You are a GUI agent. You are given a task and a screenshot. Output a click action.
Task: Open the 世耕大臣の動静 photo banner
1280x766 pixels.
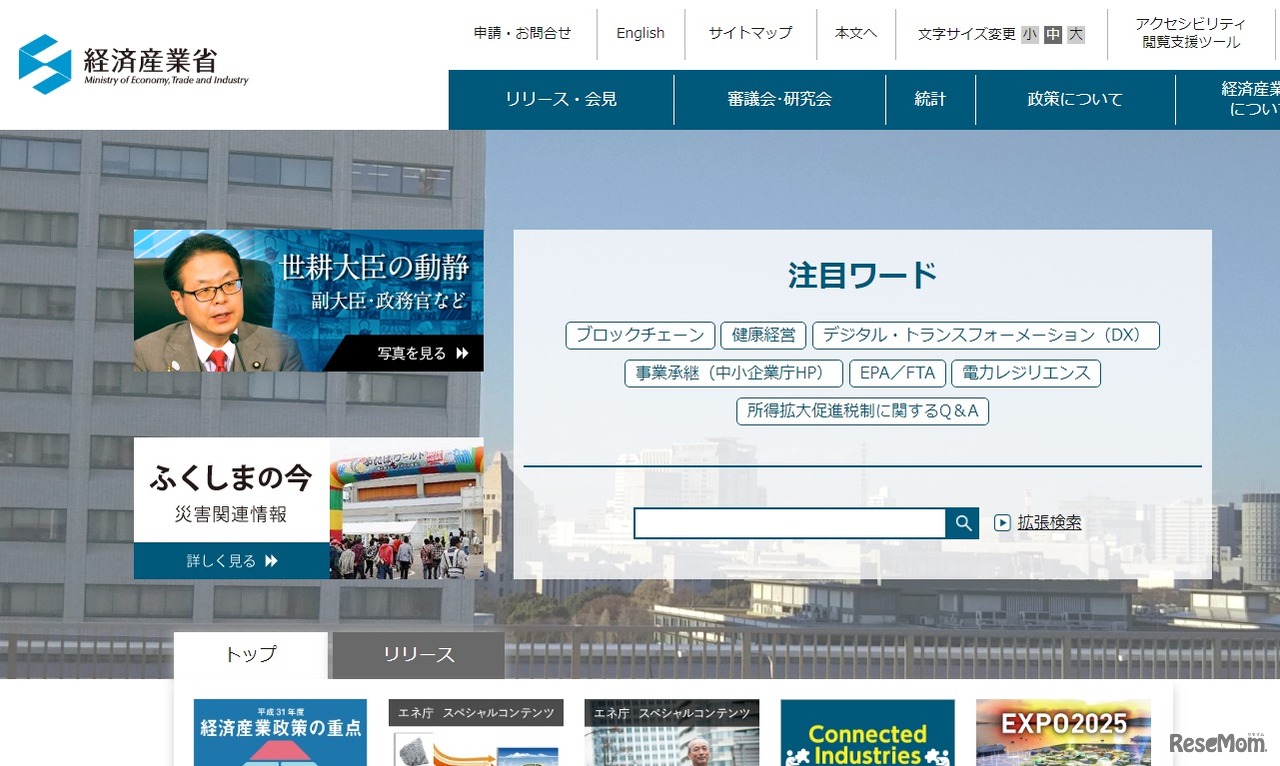click(307, 299)
